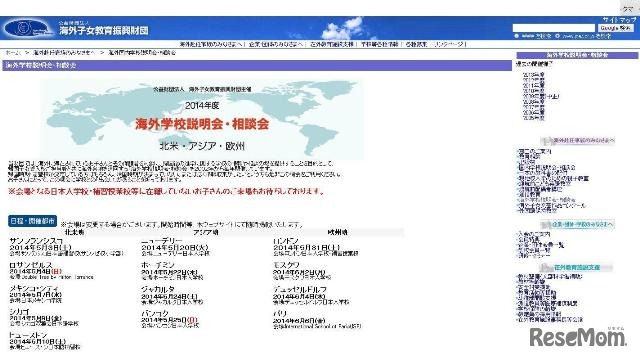Open 海外赴任家族のみなさまへ menu item
Viewport: 640px width, 360px height.
pos(211,44)
